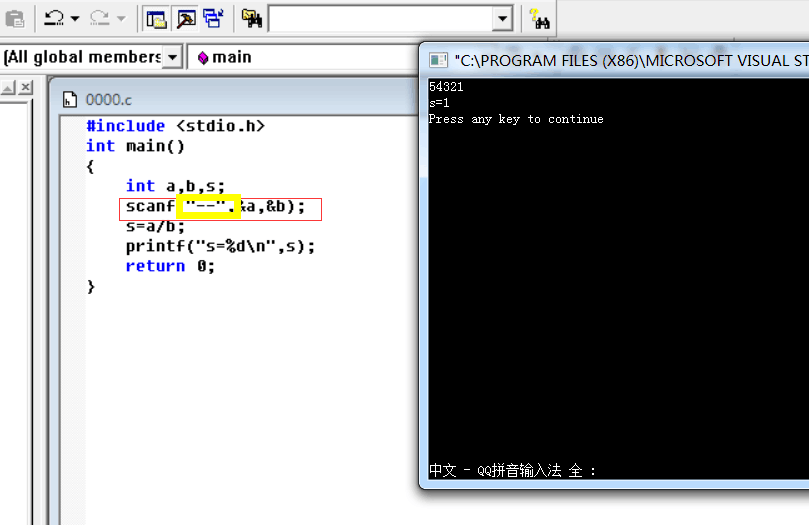Image resolution: width=809 pixels, height=525 pixels.
Task: Click the console window title bar
Action: (x=615, y=60)
